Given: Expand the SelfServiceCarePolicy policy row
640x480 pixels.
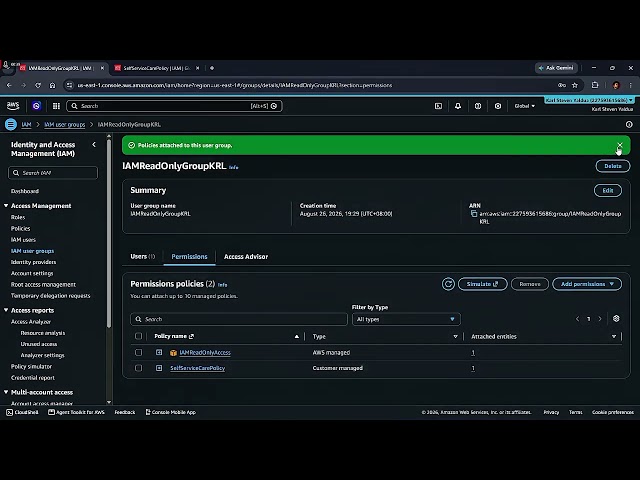Looking at the screenshot, I should (x=159, y=368).
